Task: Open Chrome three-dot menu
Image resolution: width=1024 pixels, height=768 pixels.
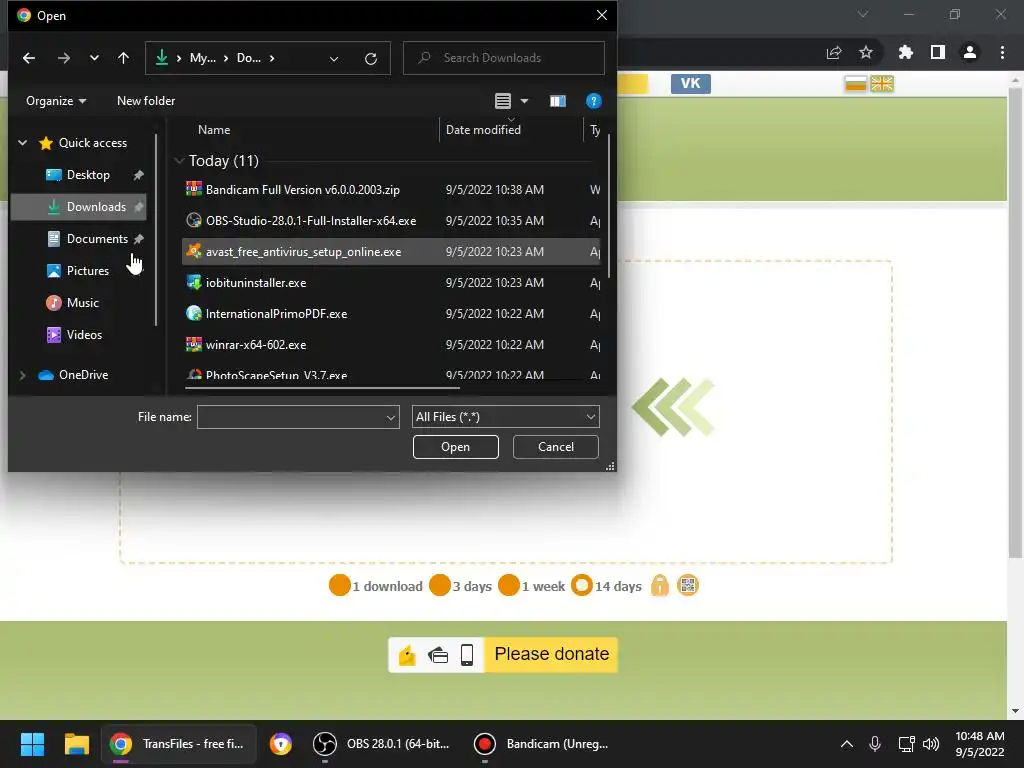Action: tap(1002, 52)
